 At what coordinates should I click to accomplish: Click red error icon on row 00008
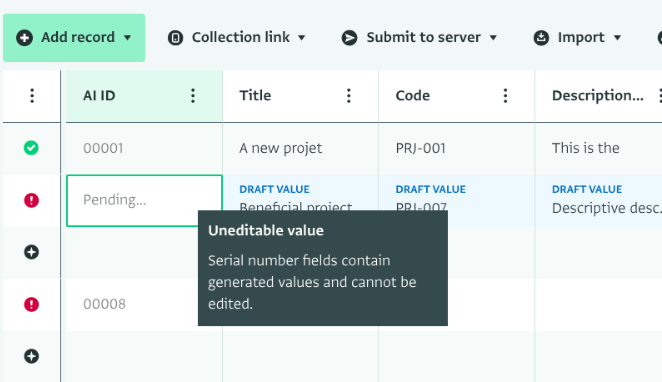click(31, 304)
